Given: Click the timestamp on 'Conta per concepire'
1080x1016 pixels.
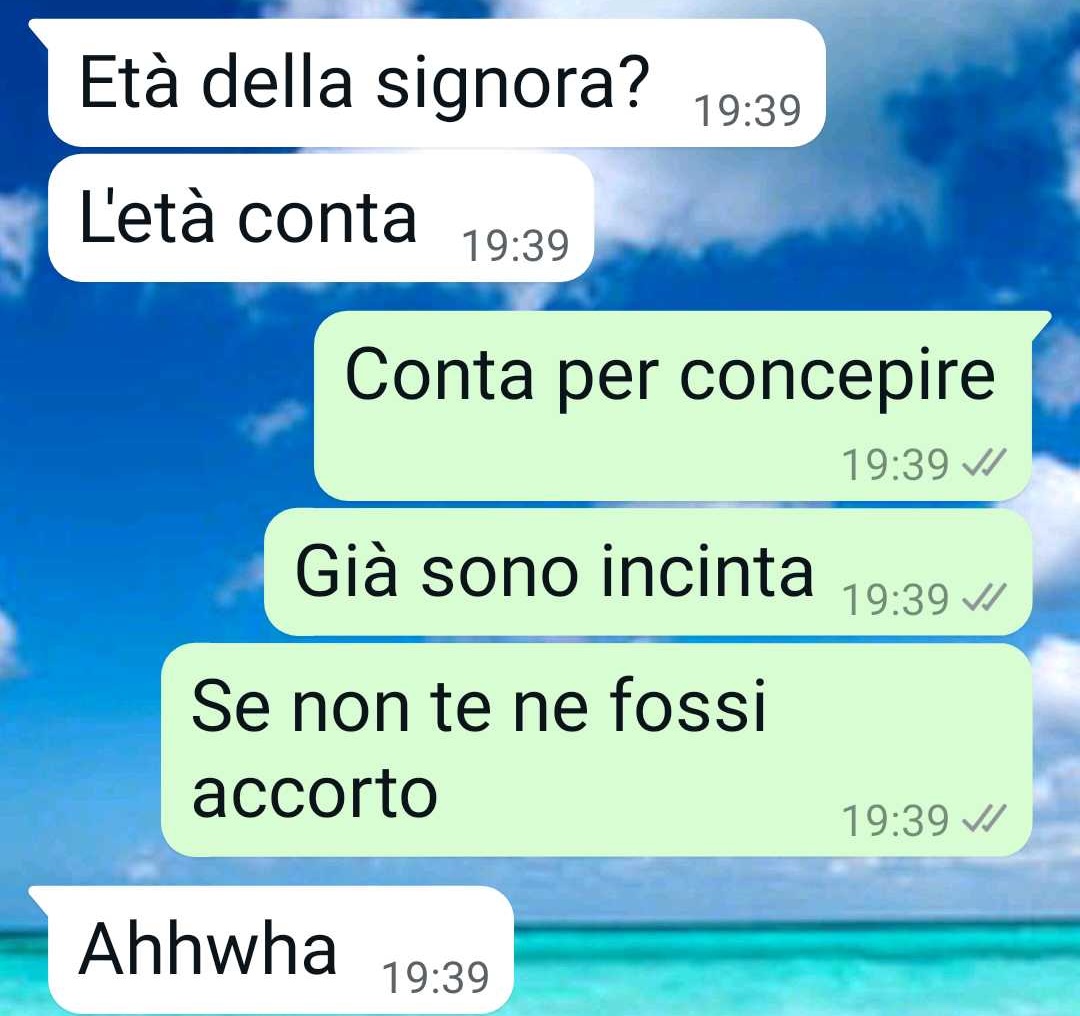Looking at the screenshot, I should [896, 465].
